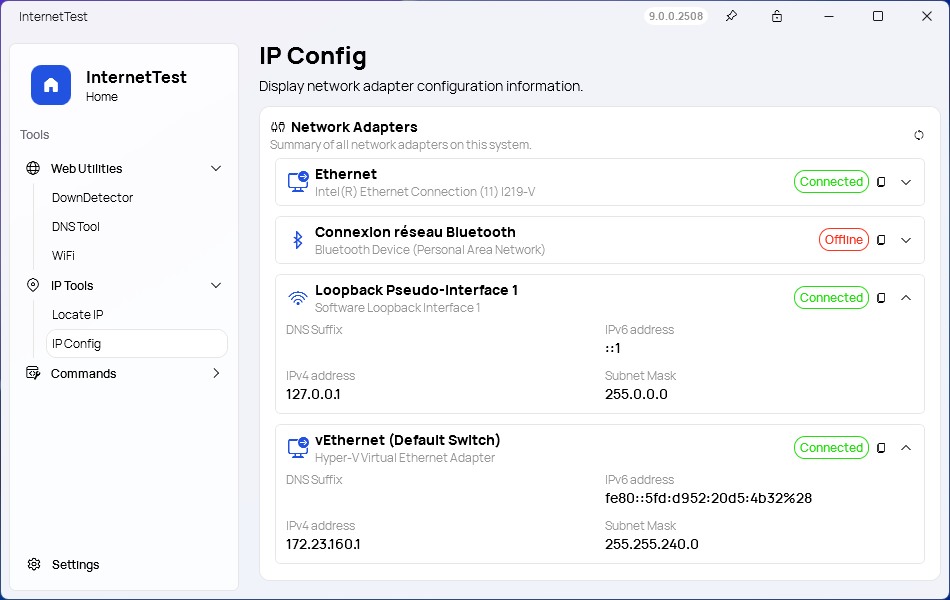Maximize the InternetTest window
The height and width of the screenshot is (600, 950).
[877, 16]
